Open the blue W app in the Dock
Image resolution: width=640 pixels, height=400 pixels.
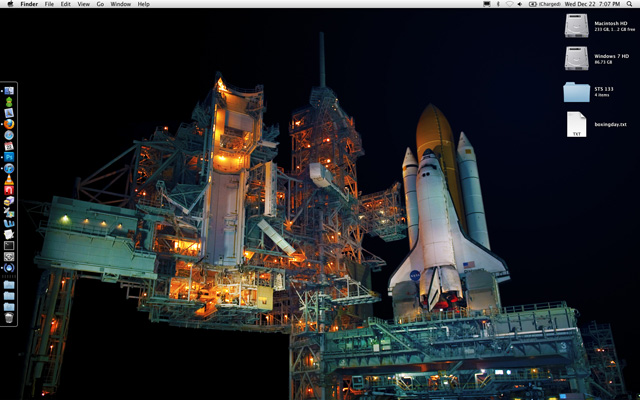pyautogui.click(x=9, y=223)
